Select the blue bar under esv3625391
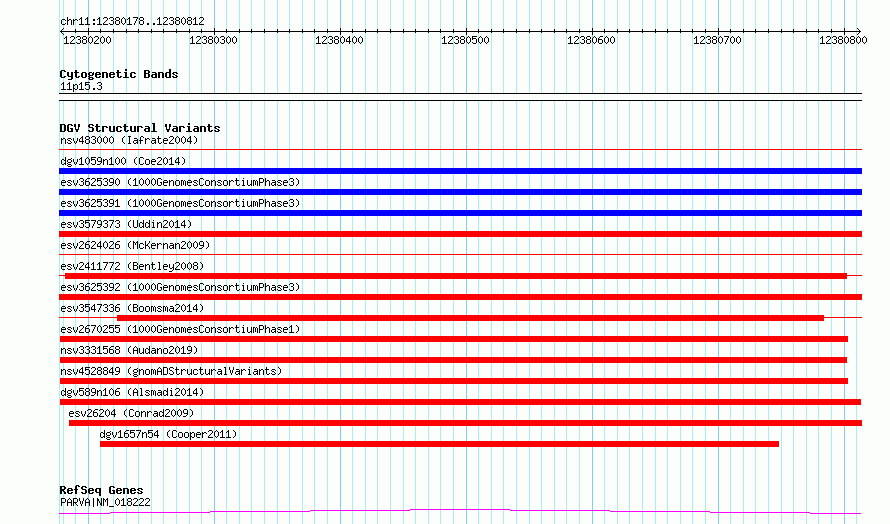The width and height of the screenshot is (890, 524). [460, 213]
